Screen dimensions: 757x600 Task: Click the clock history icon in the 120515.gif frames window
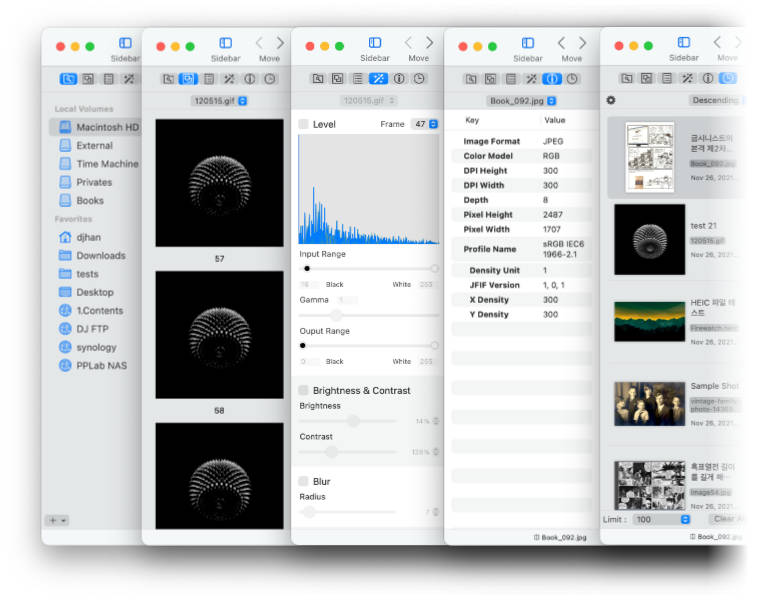[270, 79]
